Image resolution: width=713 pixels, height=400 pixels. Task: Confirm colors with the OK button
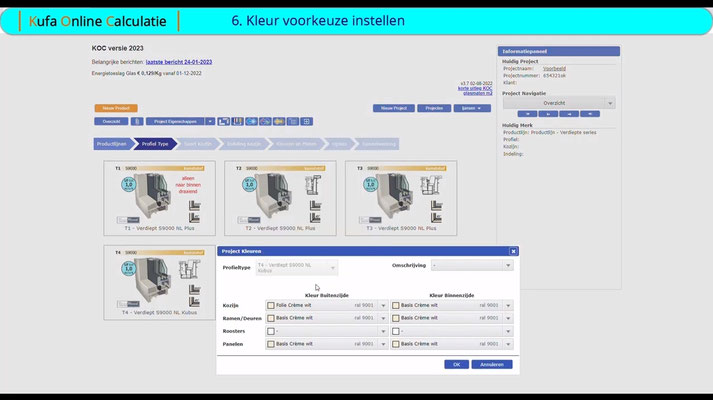click(457, 364)
